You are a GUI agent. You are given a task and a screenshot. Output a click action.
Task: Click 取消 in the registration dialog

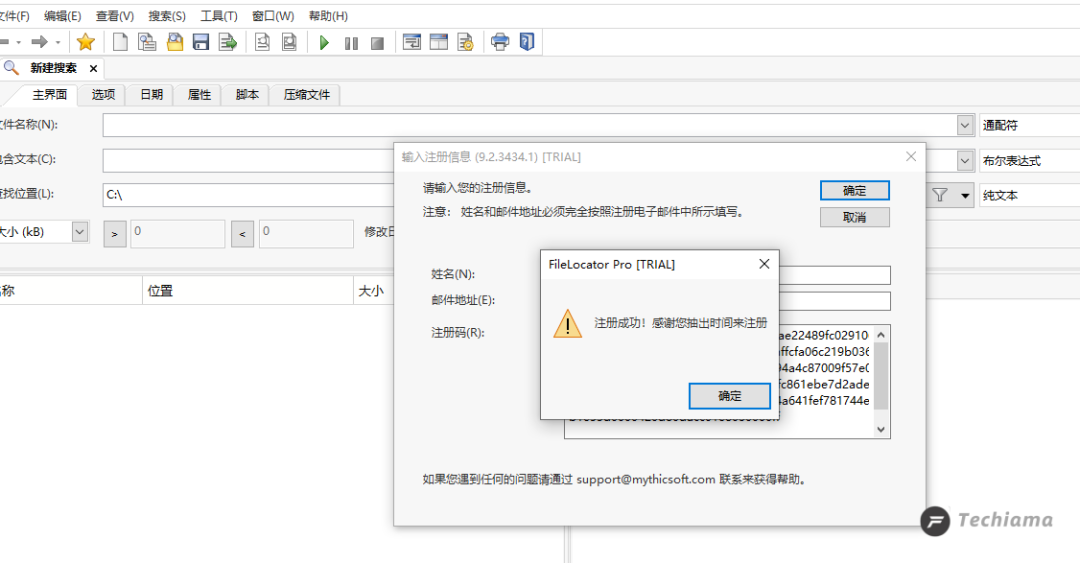click(855, 217)
